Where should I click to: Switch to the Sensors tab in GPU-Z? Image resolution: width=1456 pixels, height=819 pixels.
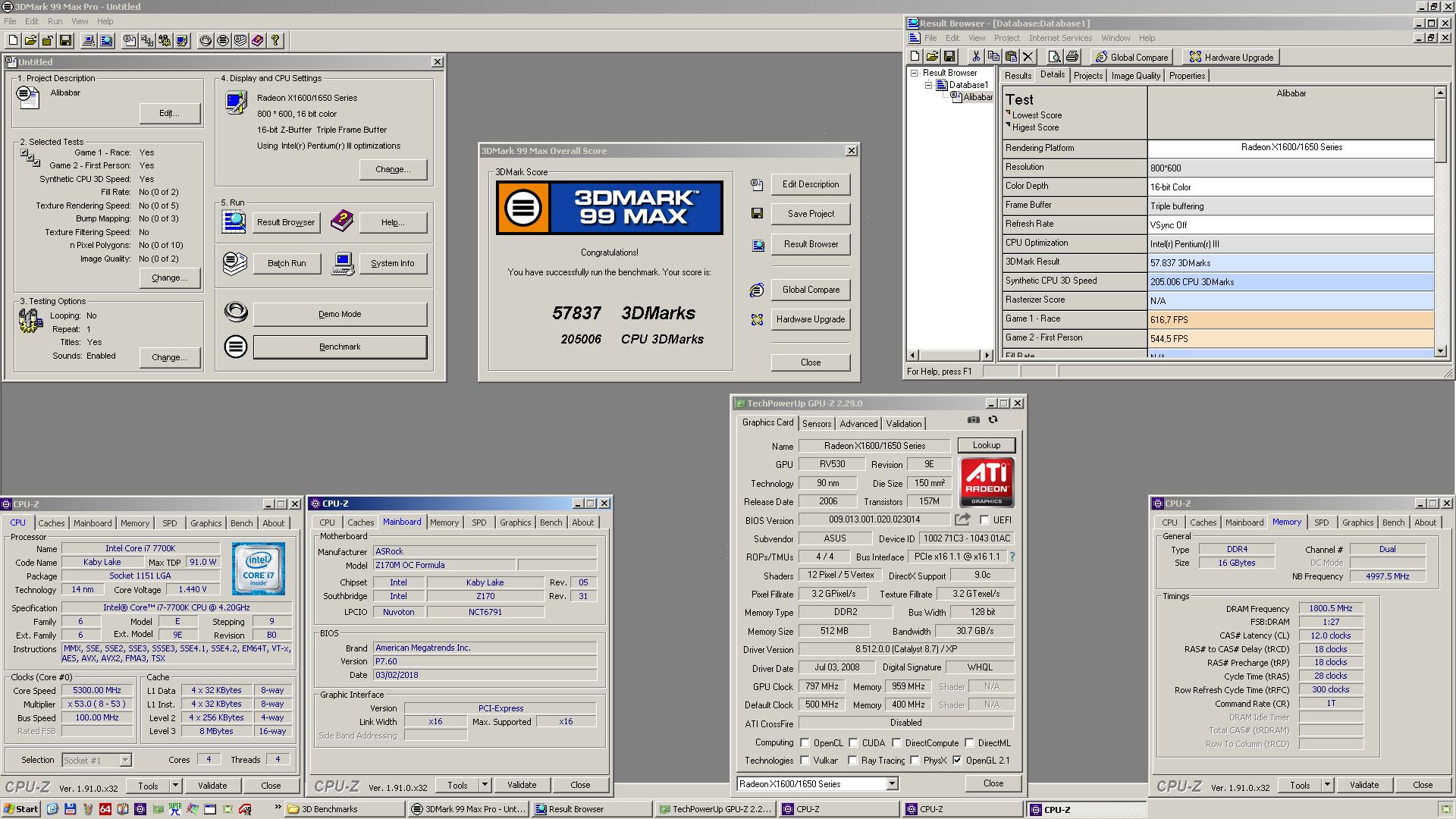click(x=817, y=424)
